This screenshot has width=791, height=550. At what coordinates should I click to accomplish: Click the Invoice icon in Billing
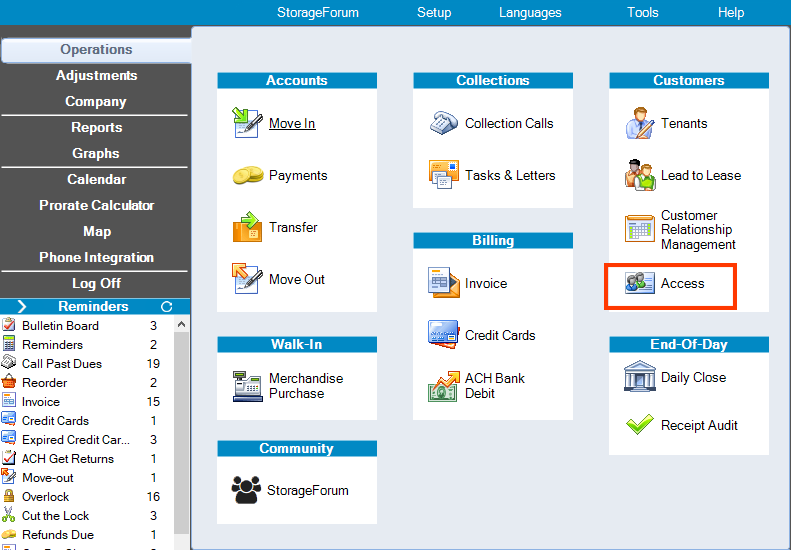point(443,283)
